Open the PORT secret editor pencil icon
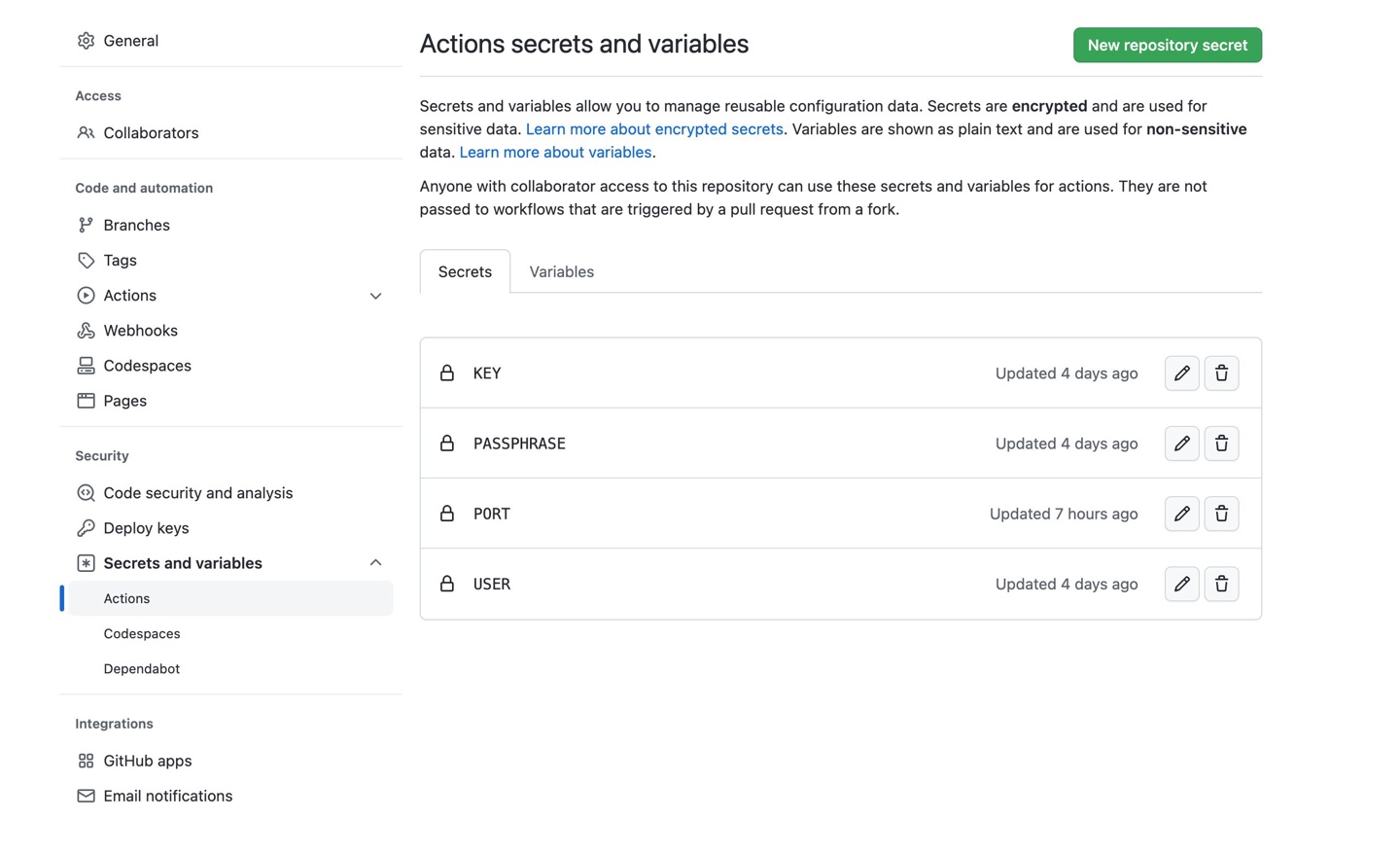1400x854 pixels. point(1181,514)
